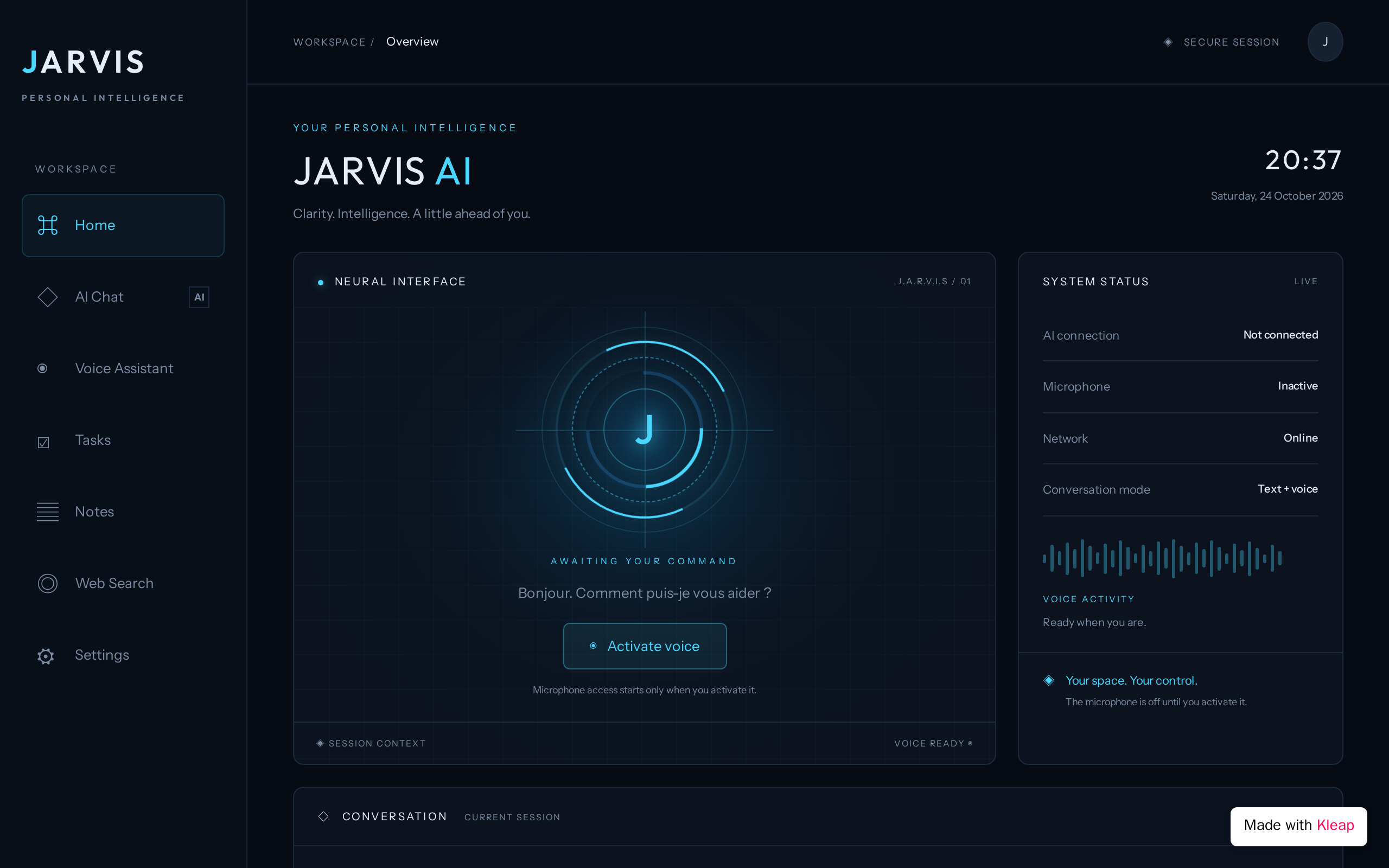Click the SESSION CONTEXT label
This screenshot has height=868, width=1389.
coord(377,743)
